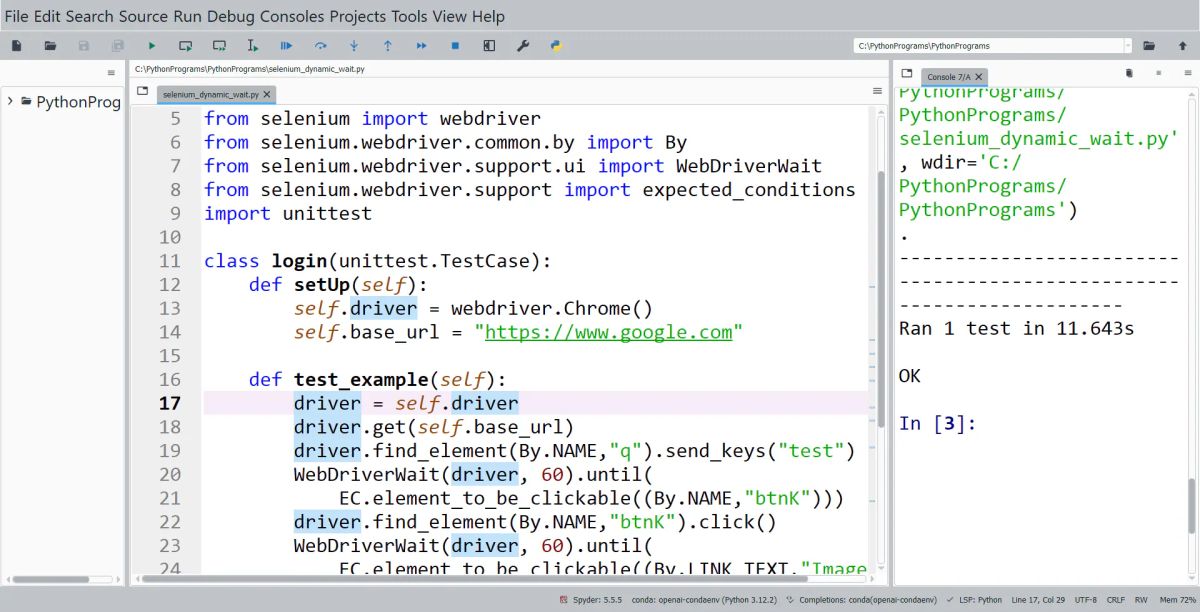The height and width of the screenshot is (612, 1200).
Task: Click Mem 72% status indicator
Action: 1178,600
